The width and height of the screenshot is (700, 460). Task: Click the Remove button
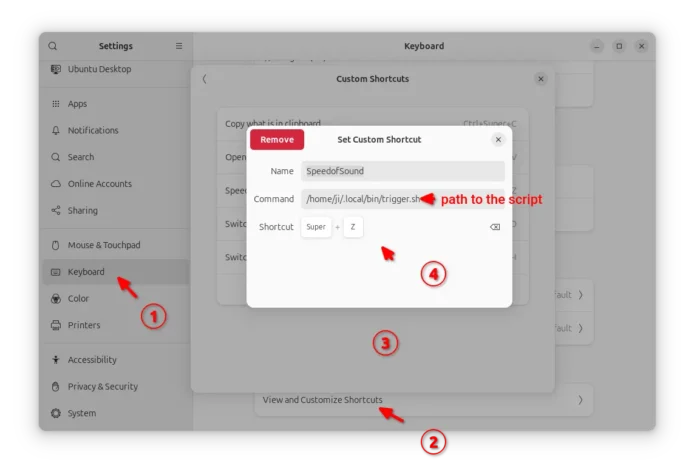tap(277, 140)
